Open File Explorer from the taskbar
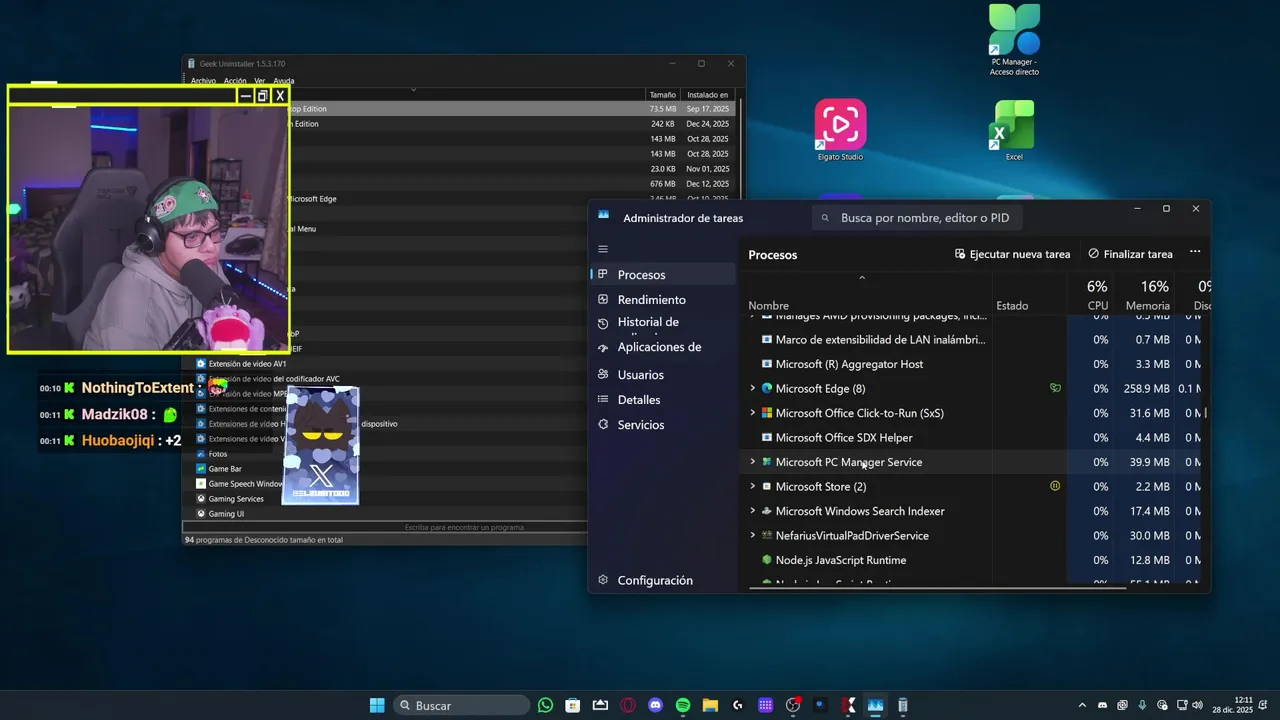The height and width of the screenshot is (720, 1280). coord(710,705)
